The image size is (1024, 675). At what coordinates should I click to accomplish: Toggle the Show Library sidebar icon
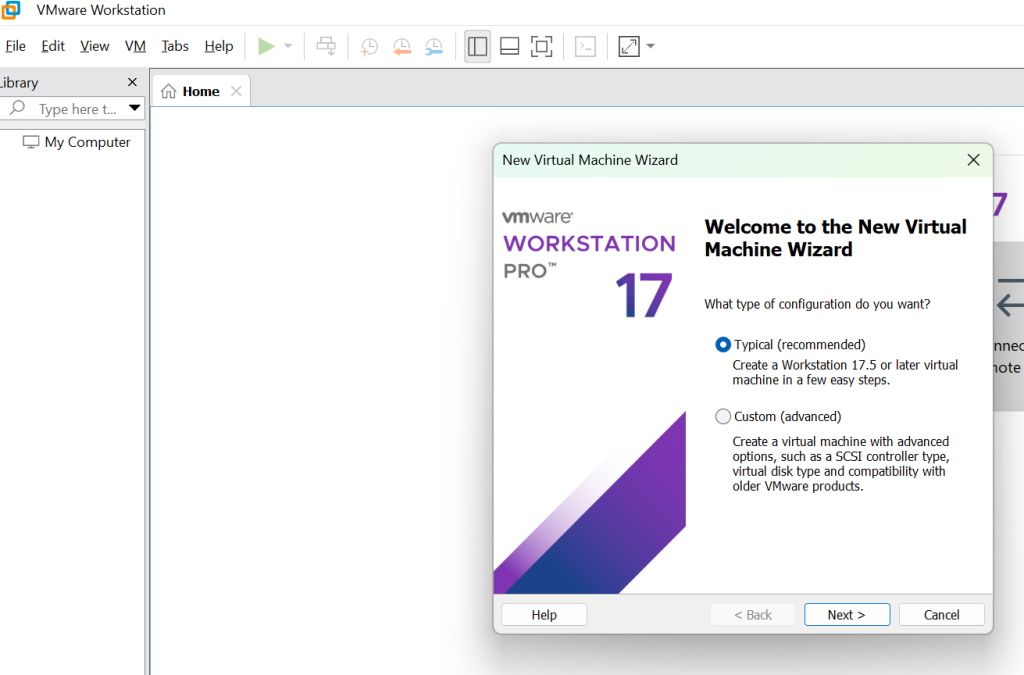click(x=478, y=46)
